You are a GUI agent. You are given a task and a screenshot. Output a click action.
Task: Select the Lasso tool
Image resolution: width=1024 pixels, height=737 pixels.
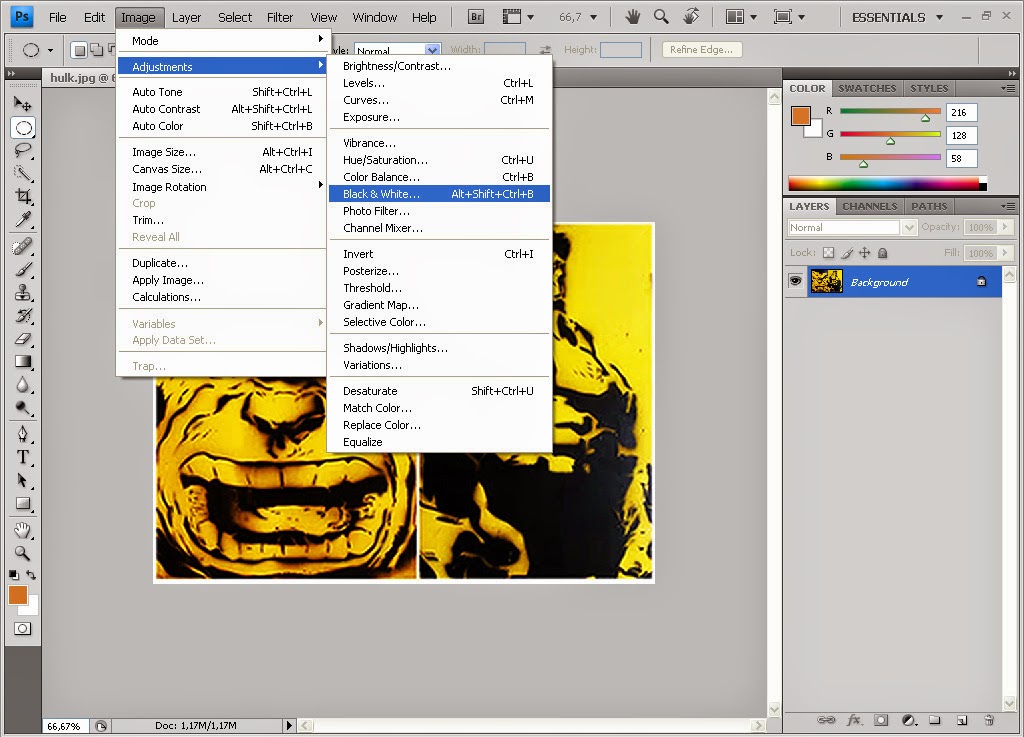tap(23, 150)
